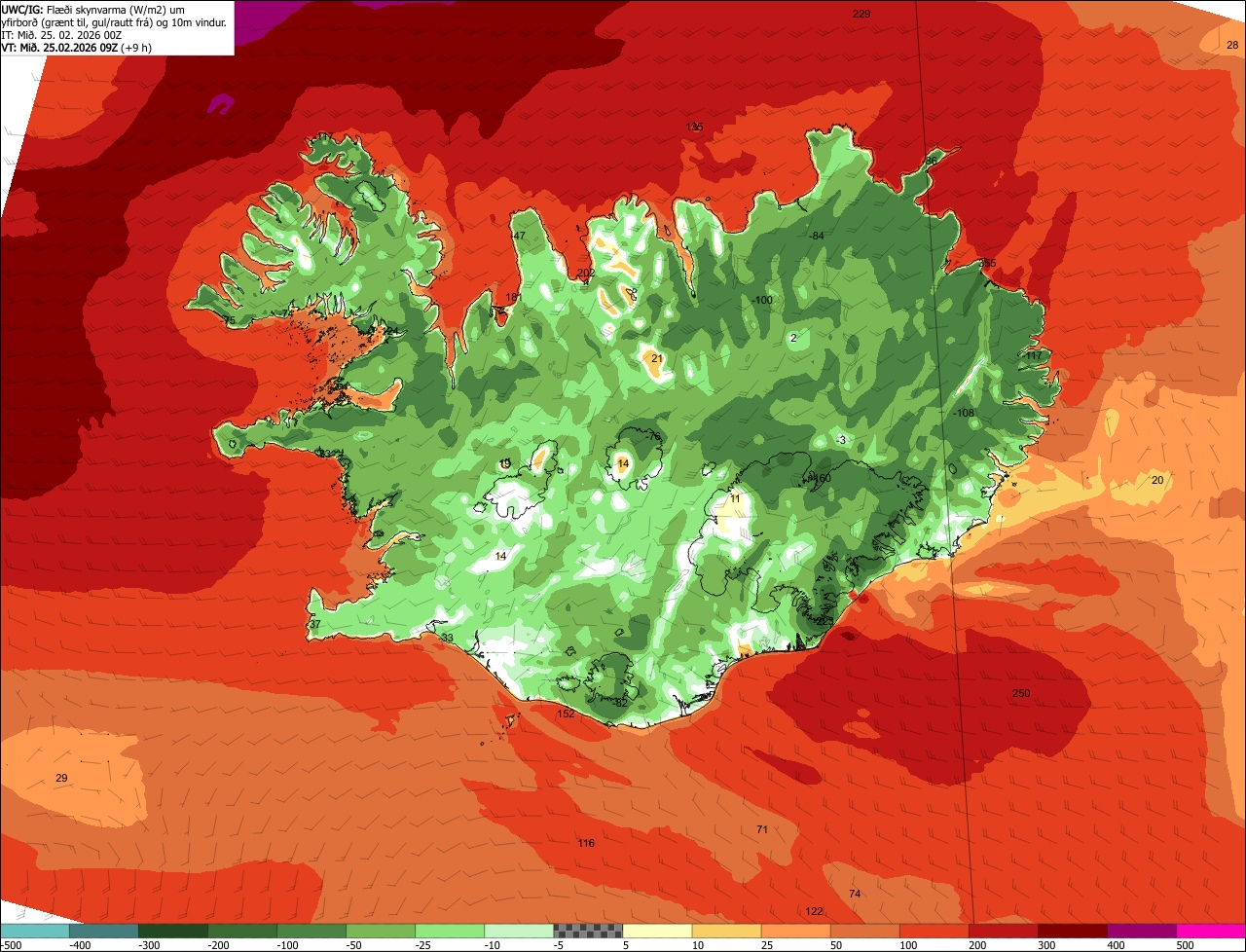
Task: Select the map value -108
Action: [x=964, y=413]
